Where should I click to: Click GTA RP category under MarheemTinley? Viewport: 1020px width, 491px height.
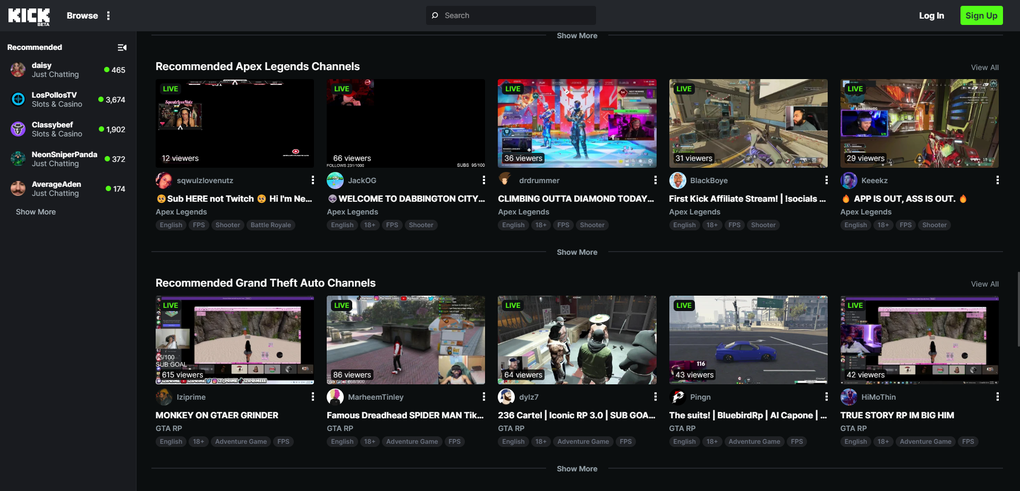(x=340, y=429)
